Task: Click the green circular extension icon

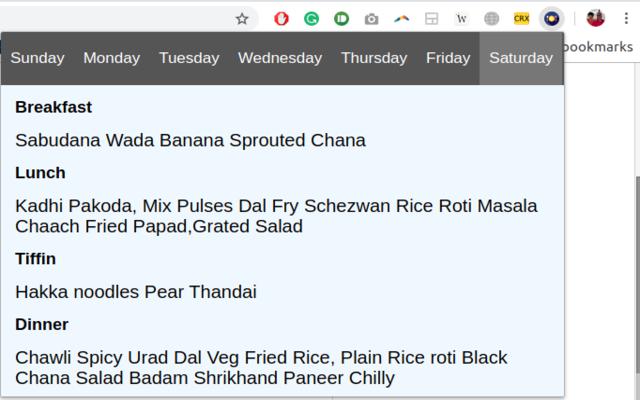Action: tap(342, 18)
